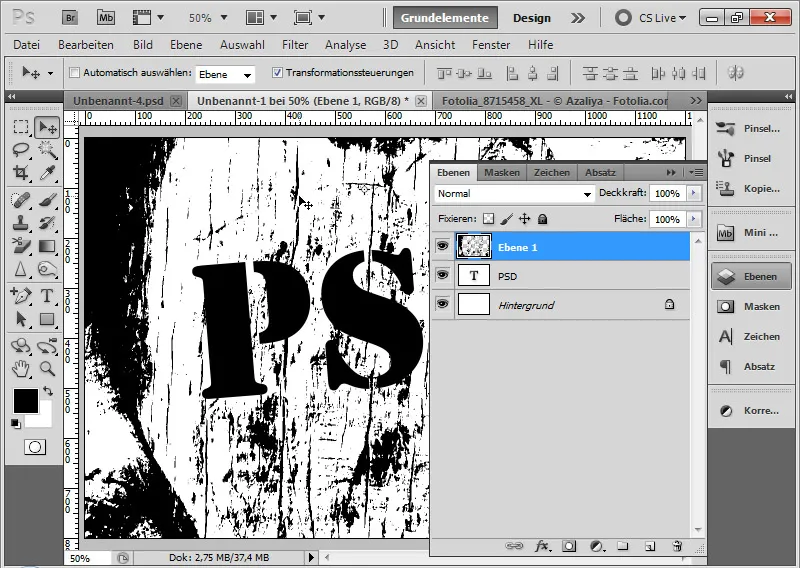This screenshot has width=800, height=568.
Task: Select the Path Selection tool
Action: (21, 319)
